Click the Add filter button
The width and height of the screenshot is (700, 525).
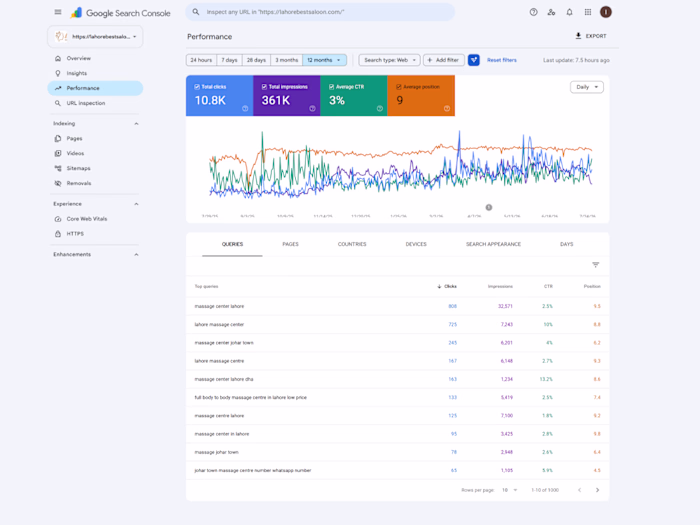(444, 60)
